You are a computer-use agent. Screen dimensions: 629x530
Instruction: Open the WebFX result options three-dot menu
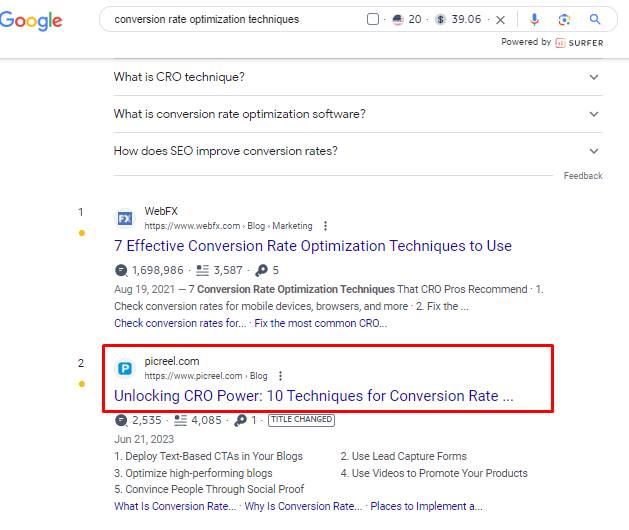tap(325, 226)
